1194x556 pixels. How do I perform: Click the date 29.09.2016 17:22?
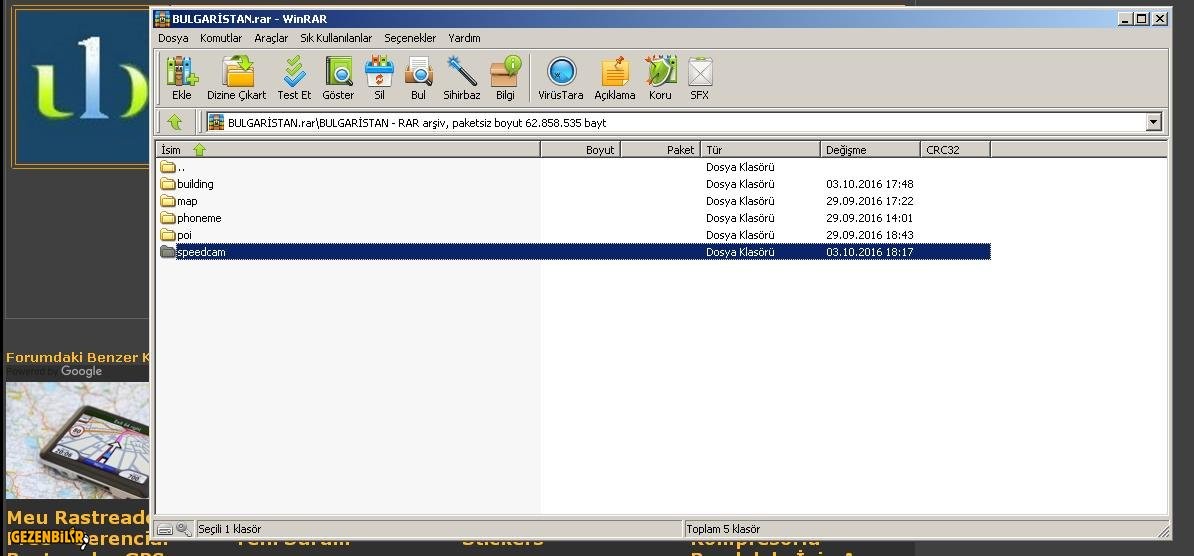point(870,201)
